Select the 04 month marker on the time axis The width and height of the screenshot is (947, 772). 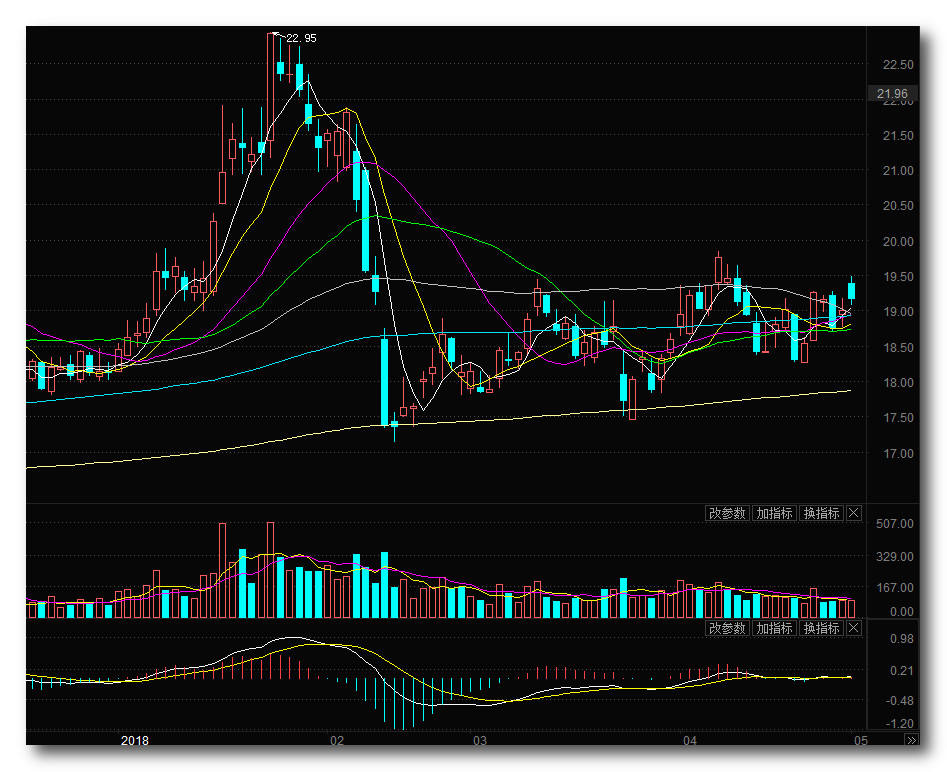coord(689,741)
